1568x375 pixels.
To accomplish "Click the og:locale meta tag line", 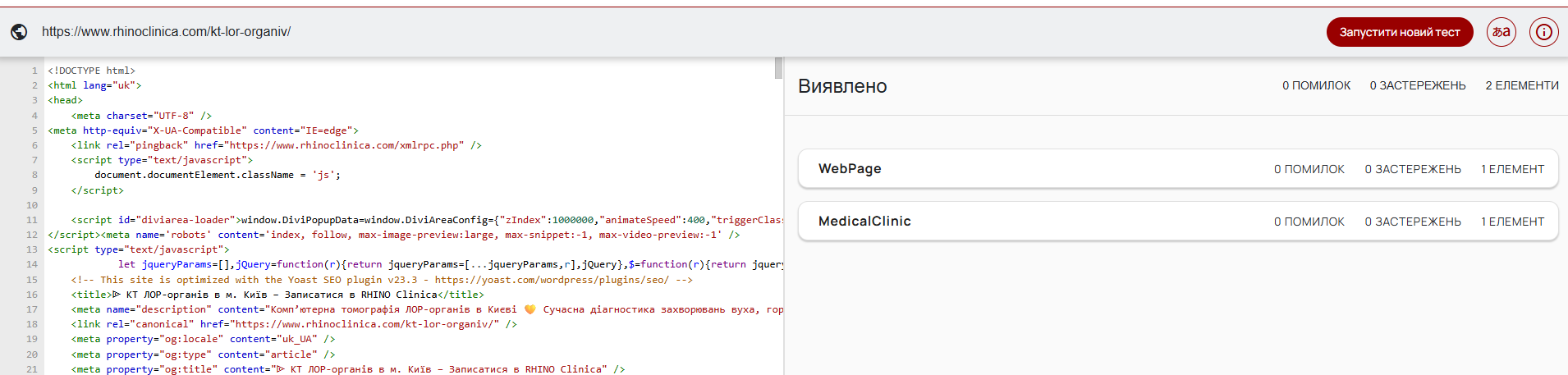I will point(203,339).
